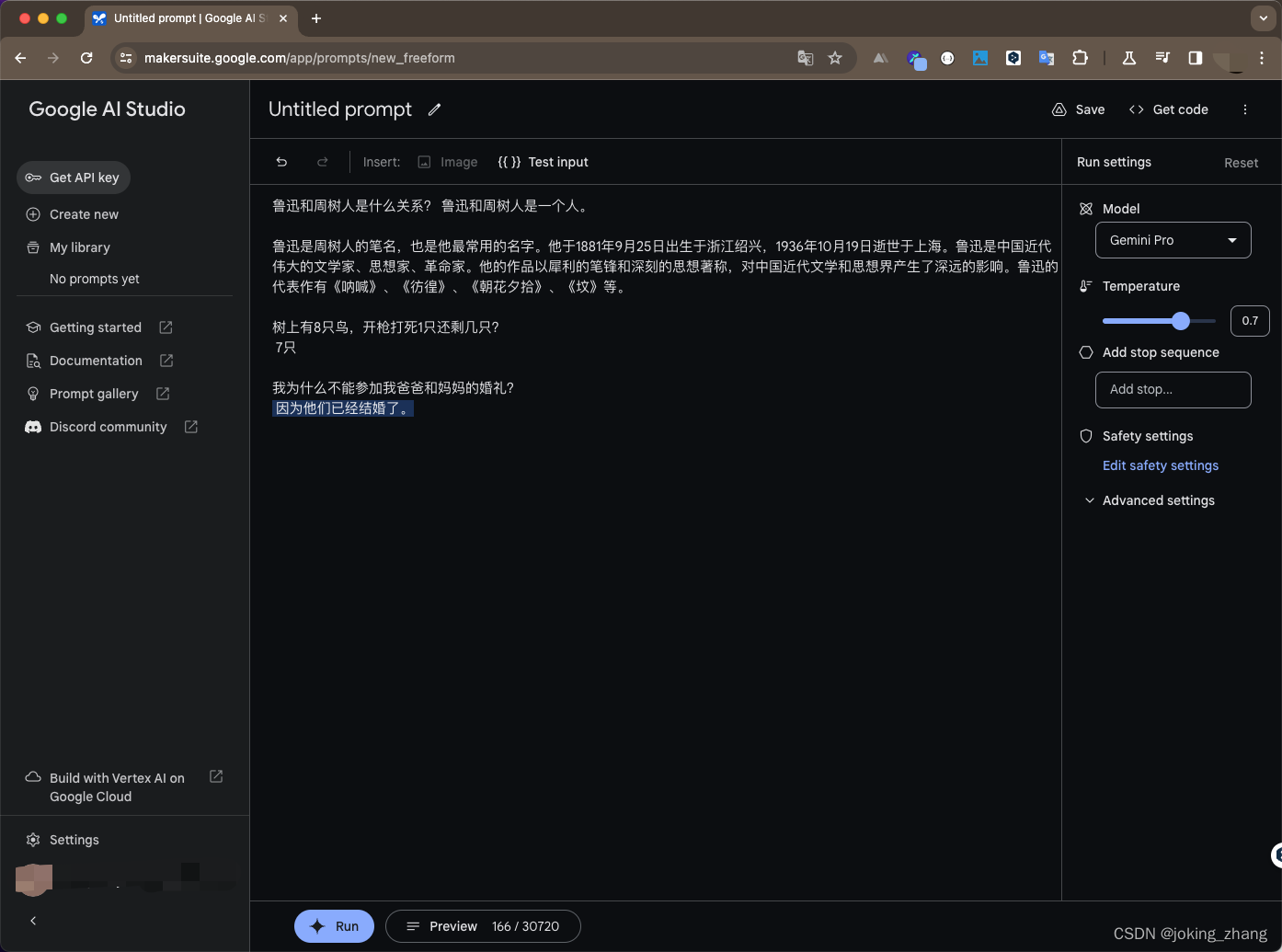1282x952 pixels.
Task: Go forward in the browser
Action: pos(53,58)
